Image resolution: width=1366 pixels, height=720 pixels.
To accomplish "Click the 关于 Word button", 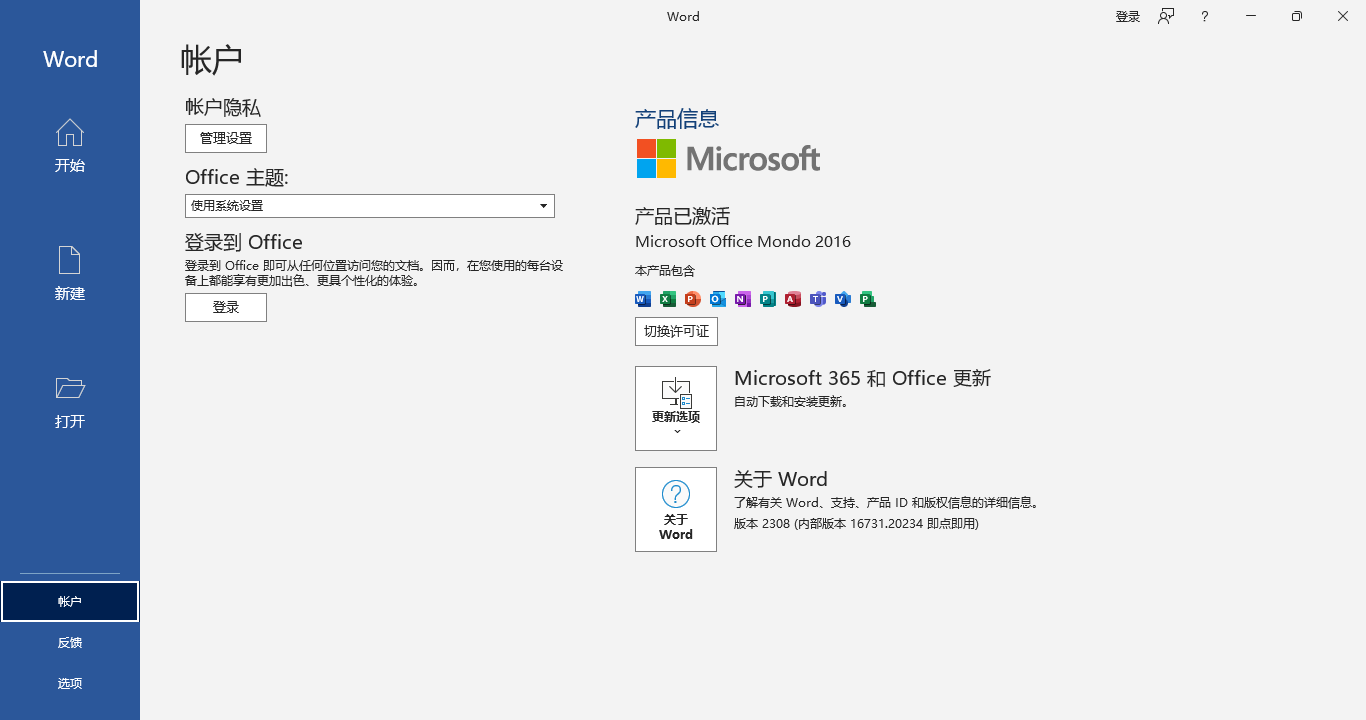I will (676, 509).
